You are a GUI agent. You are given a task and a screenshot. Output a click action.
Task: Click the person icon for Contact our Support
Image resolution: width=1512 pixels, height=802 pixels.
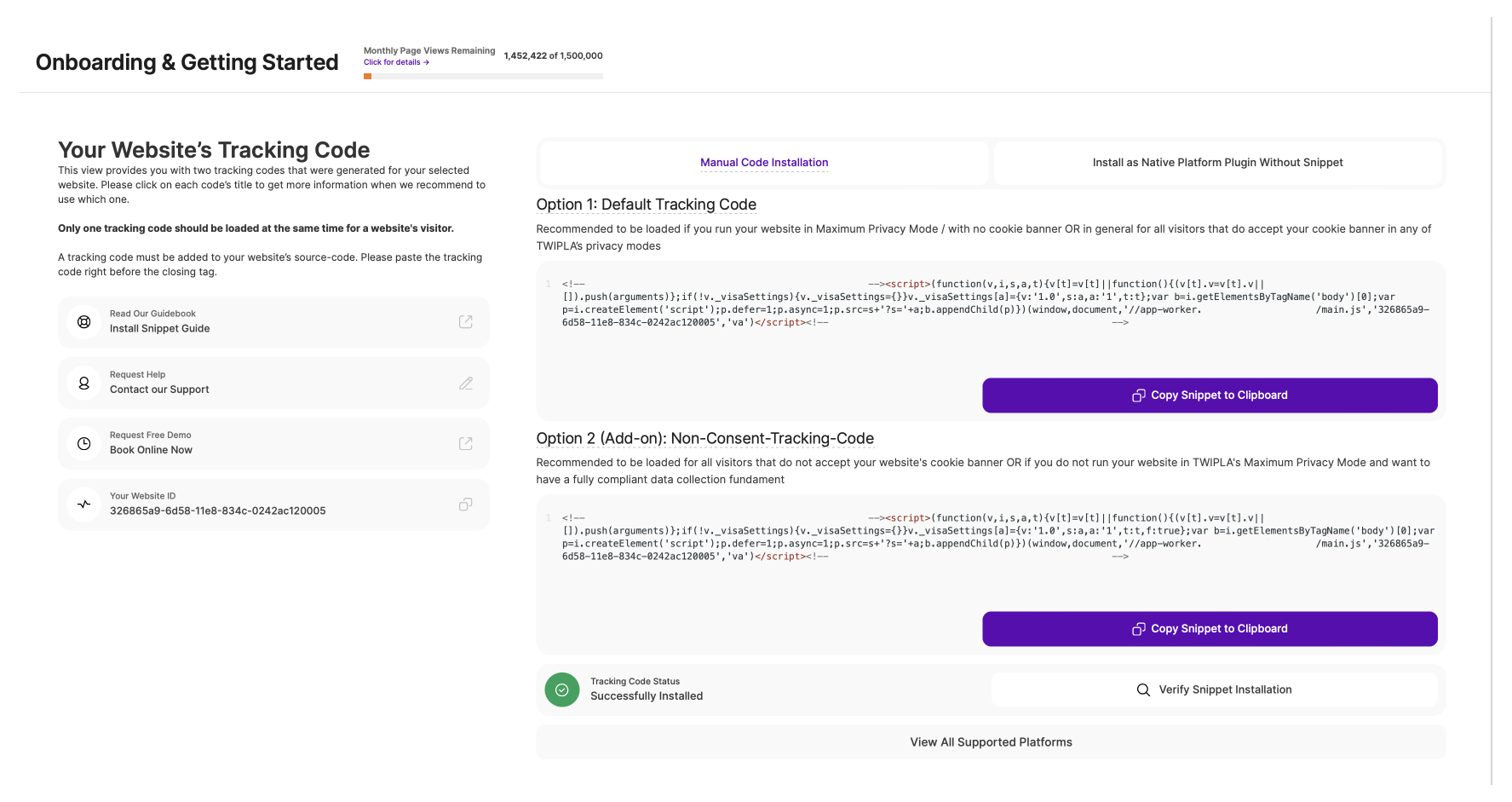[x=83, y=384]
